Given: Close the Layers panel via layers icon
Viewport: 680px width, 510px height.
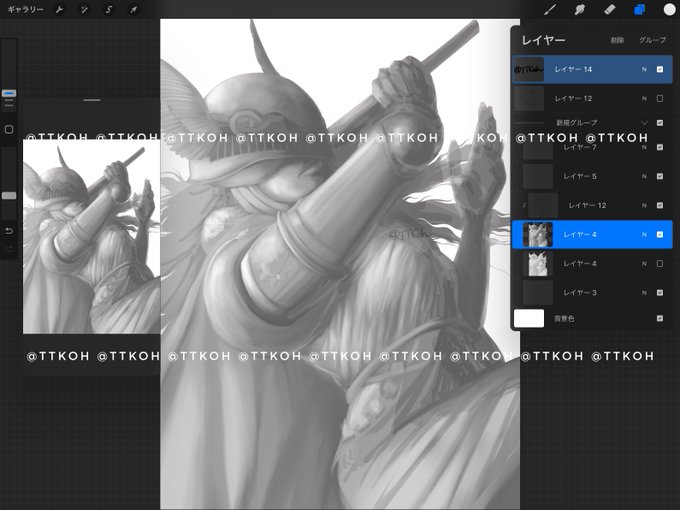Looking at the screenshot, I should coord(639,10).
